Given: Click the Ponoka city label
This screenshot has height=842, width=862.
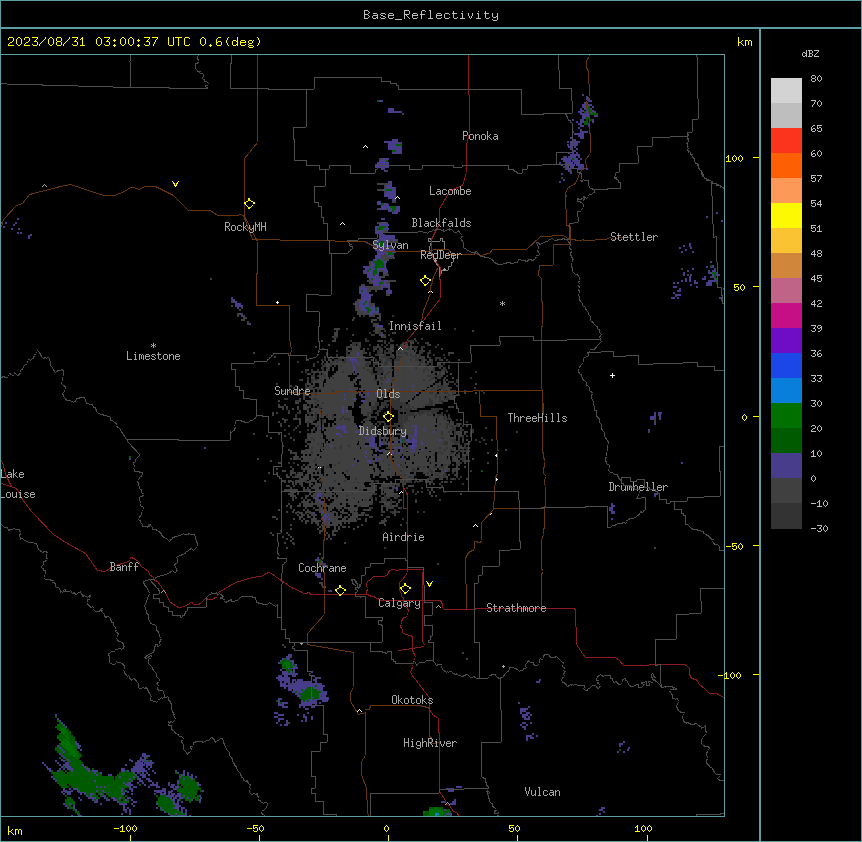Looking at the screenshot, I should (480, 136).
